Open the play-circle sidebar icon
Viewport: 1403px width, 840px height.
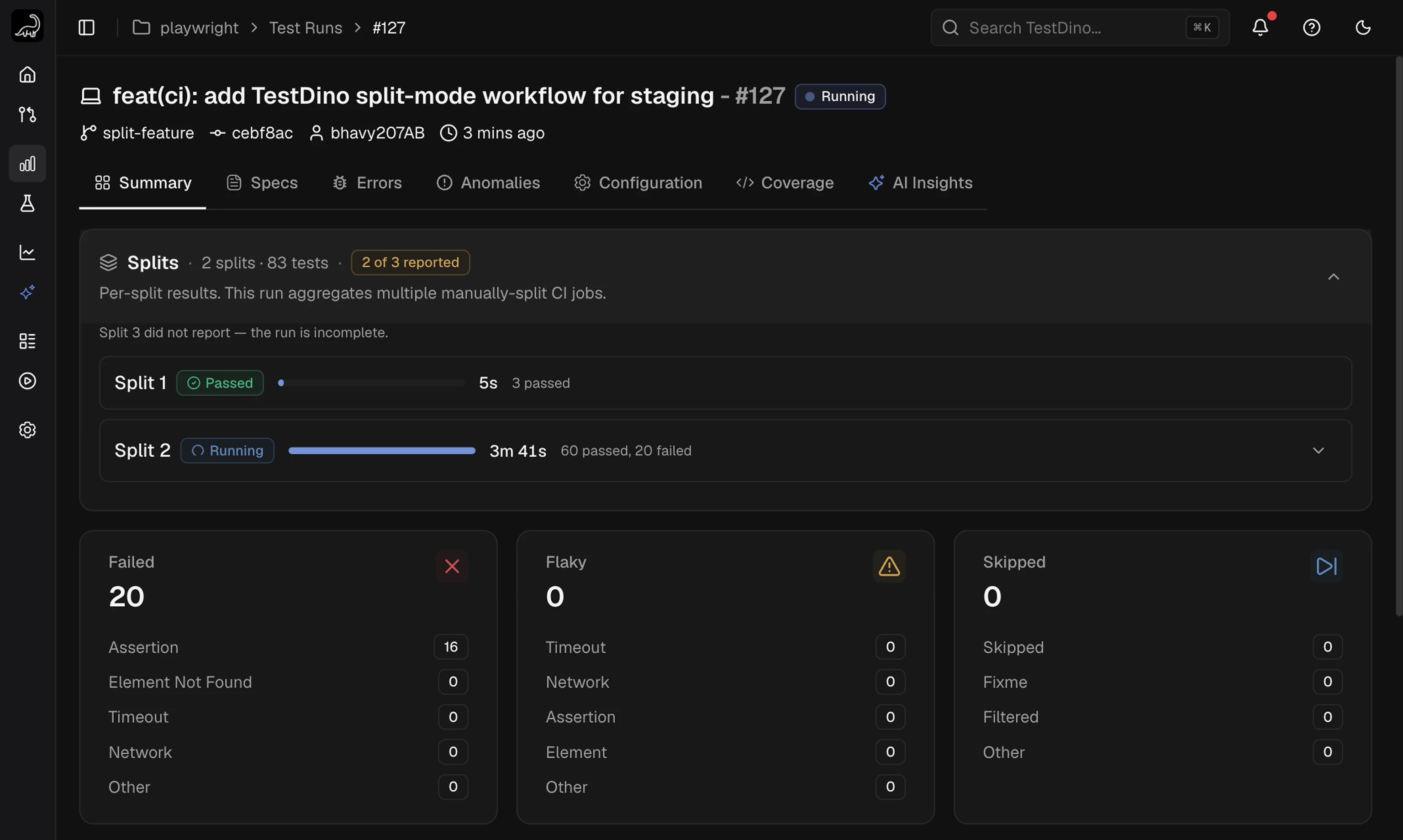click(x=27, y=381)
